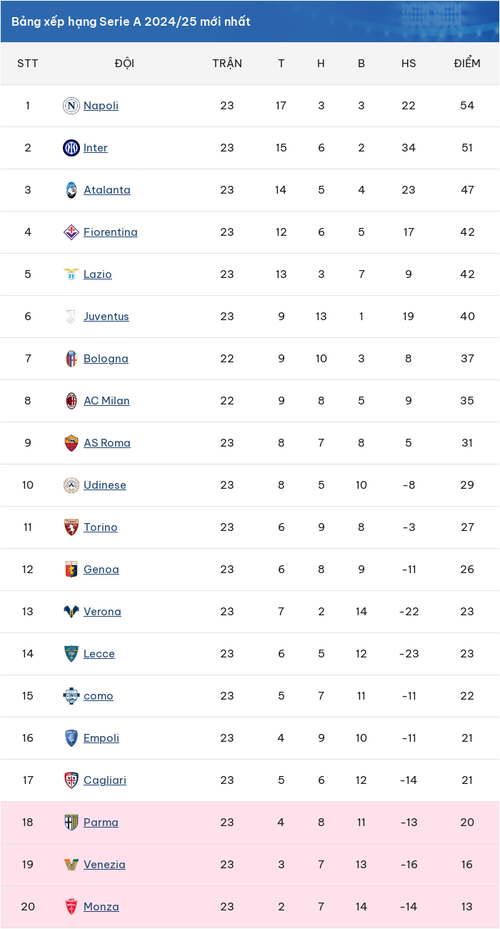Click the AS Roma badge icon
Viewport: 500px width, 929px height.
tap(71, 443)
